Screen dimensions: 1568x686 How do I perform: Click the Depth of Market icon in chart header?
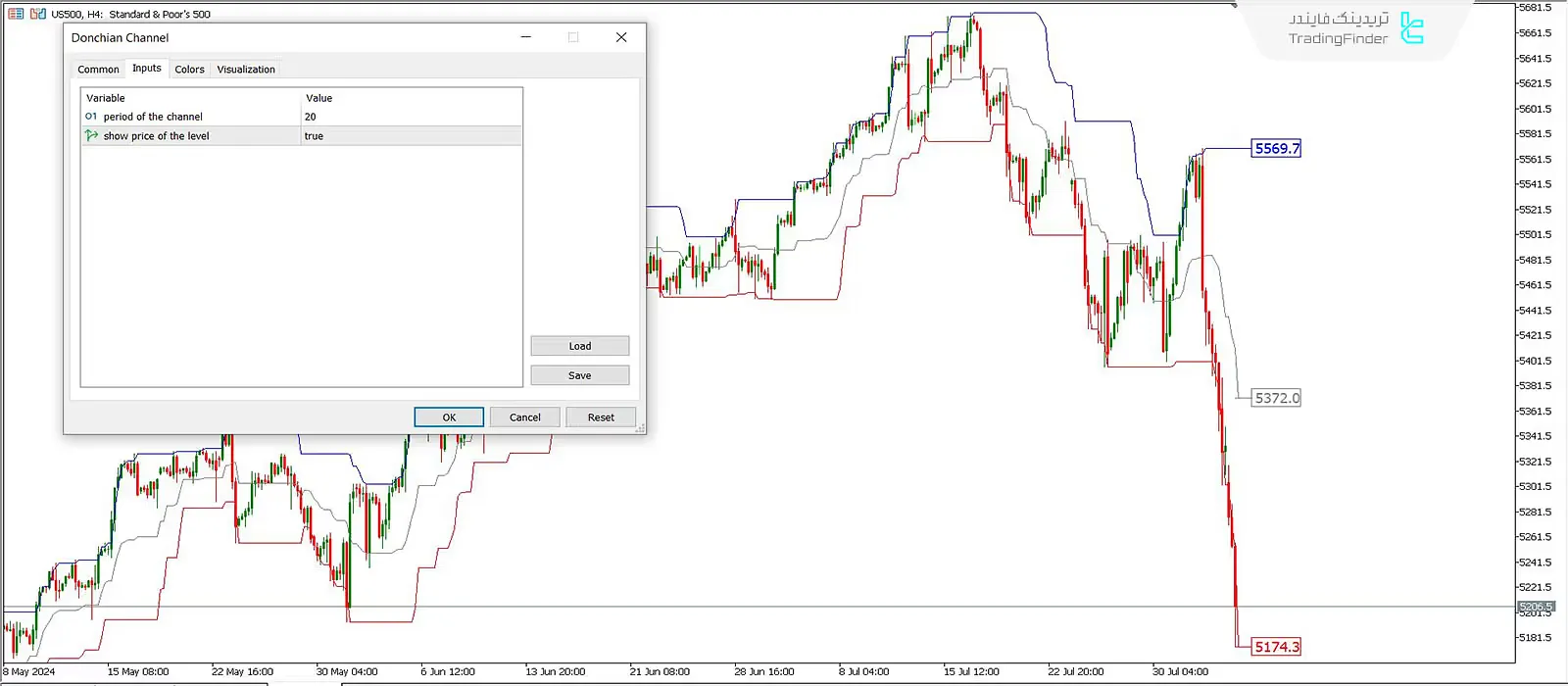click(x=16, y=14)
